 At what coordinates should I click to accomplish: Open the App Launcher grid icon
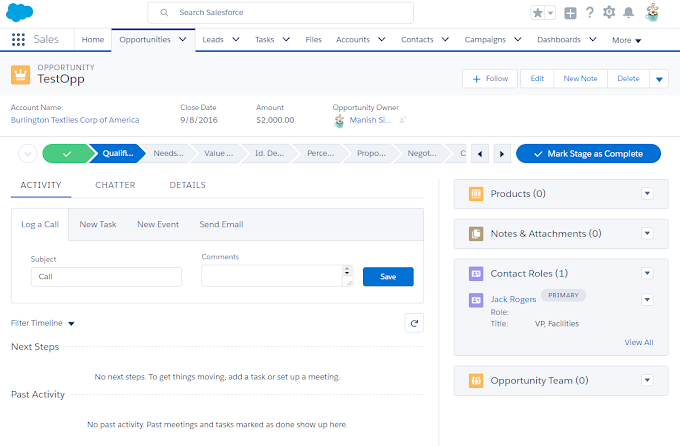coord(18,39)
